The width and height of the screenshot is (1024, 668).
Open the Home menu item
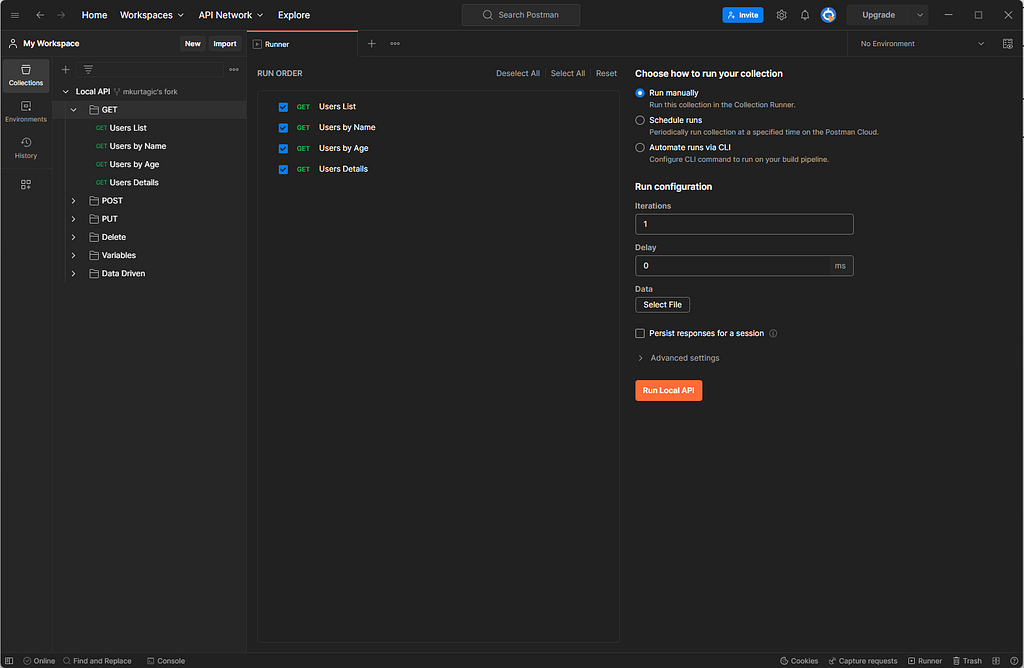coord(94,15)
